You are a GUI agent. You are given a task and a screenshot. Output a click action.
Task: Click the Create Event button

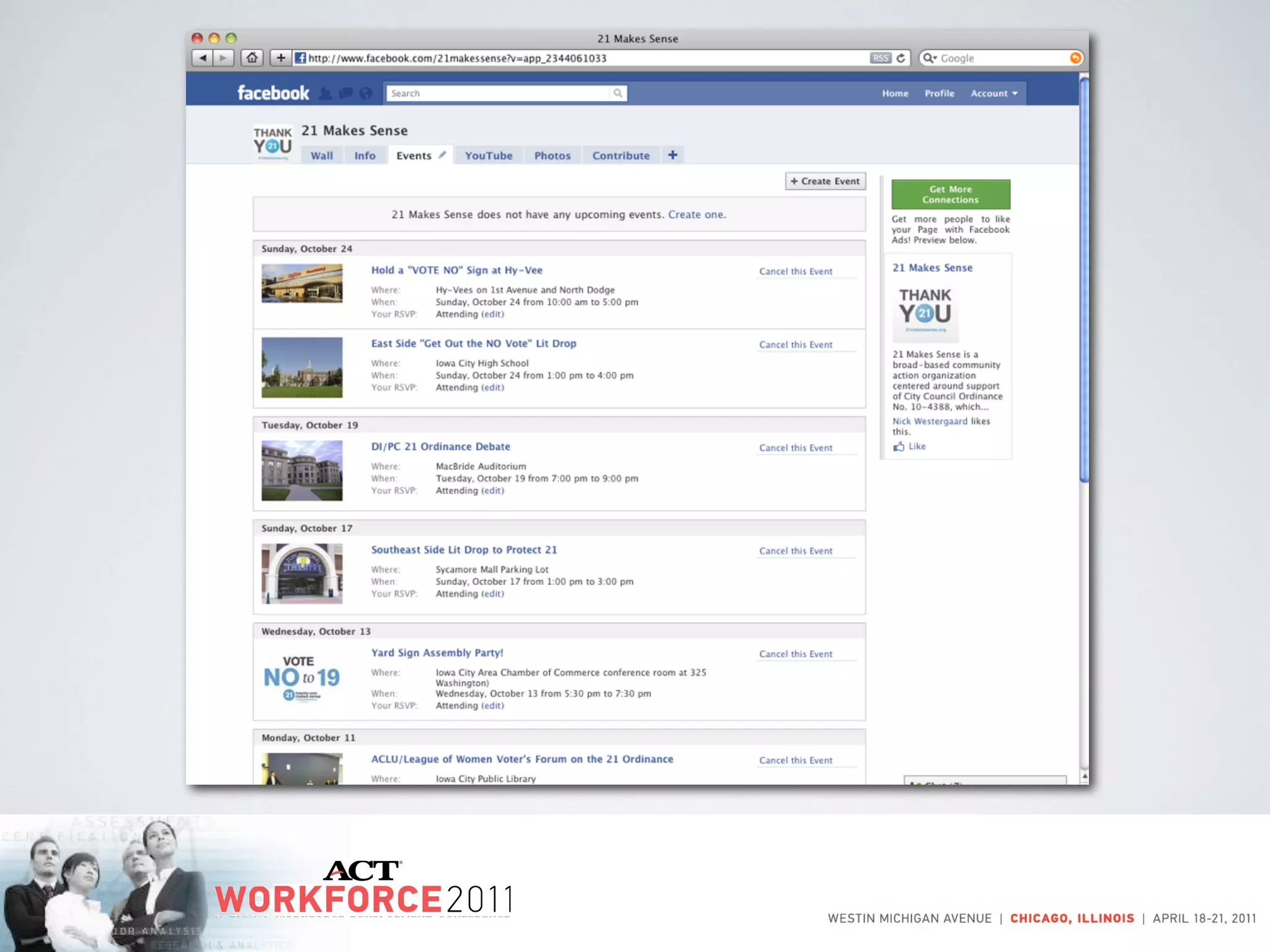825,181
